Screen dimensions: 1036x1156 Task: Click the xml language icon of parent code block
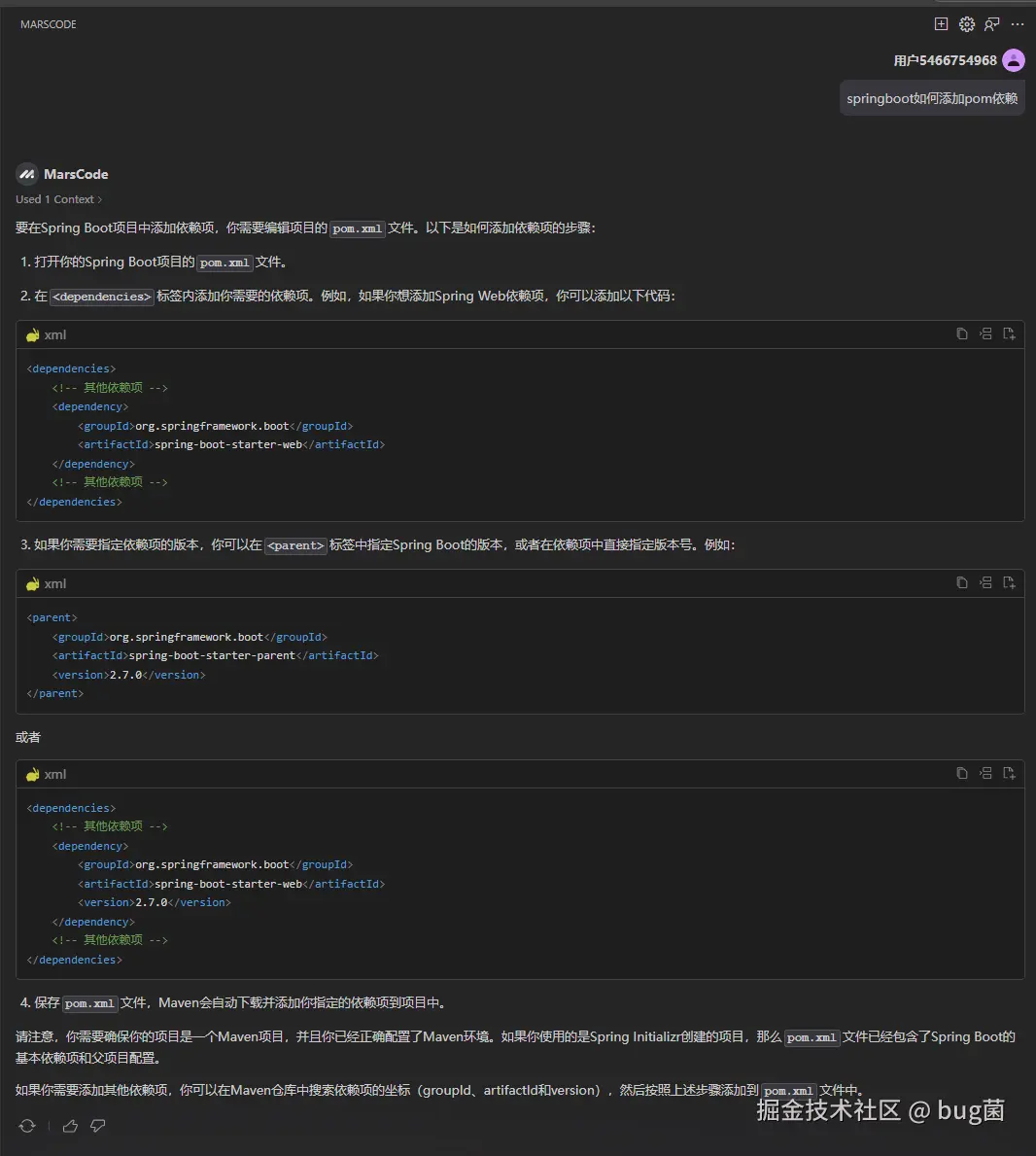click(32, 584)
